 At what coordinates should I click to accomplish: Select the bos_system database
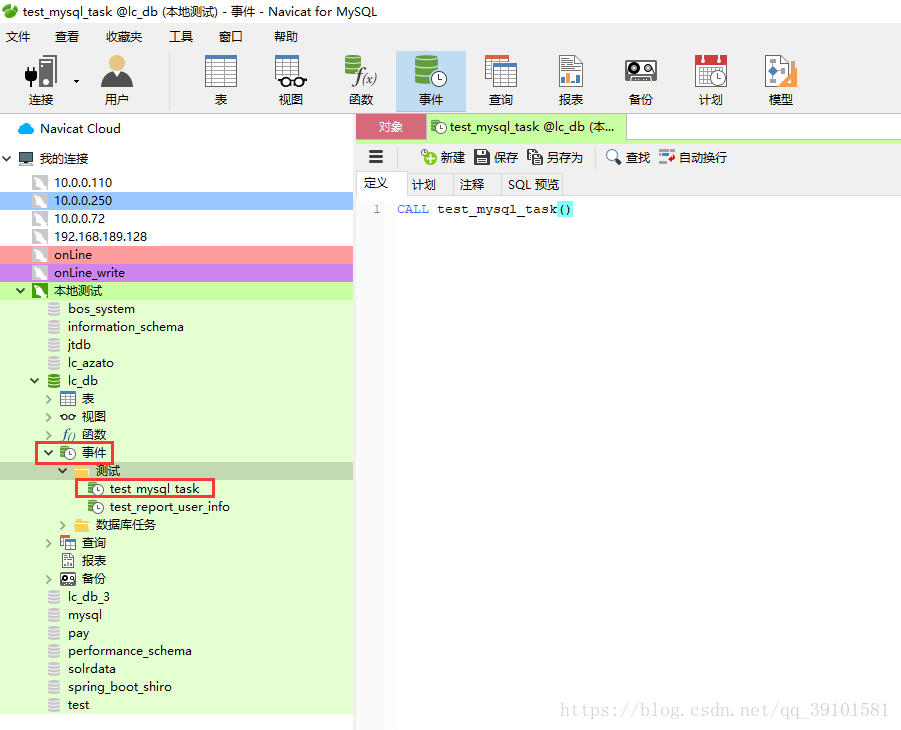(x=101, y=309)
